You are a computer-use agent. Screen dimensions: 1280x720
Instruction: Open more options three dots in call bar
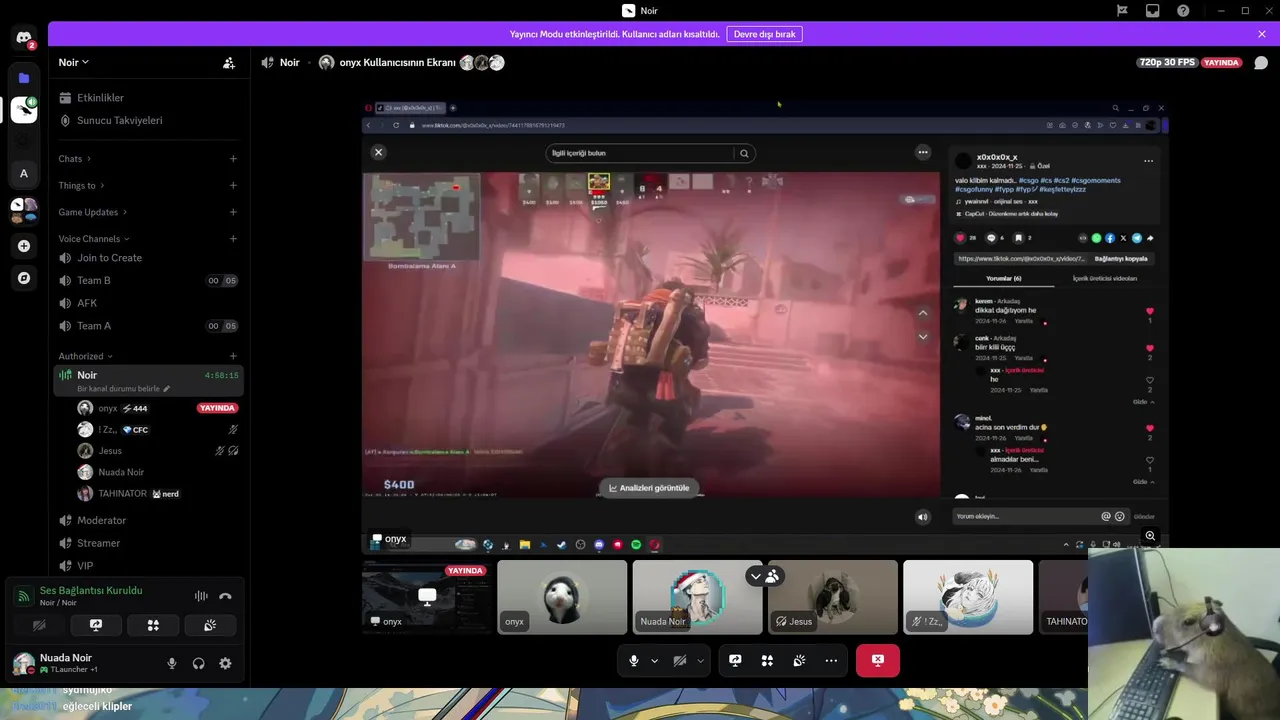(x=831, y=661)
